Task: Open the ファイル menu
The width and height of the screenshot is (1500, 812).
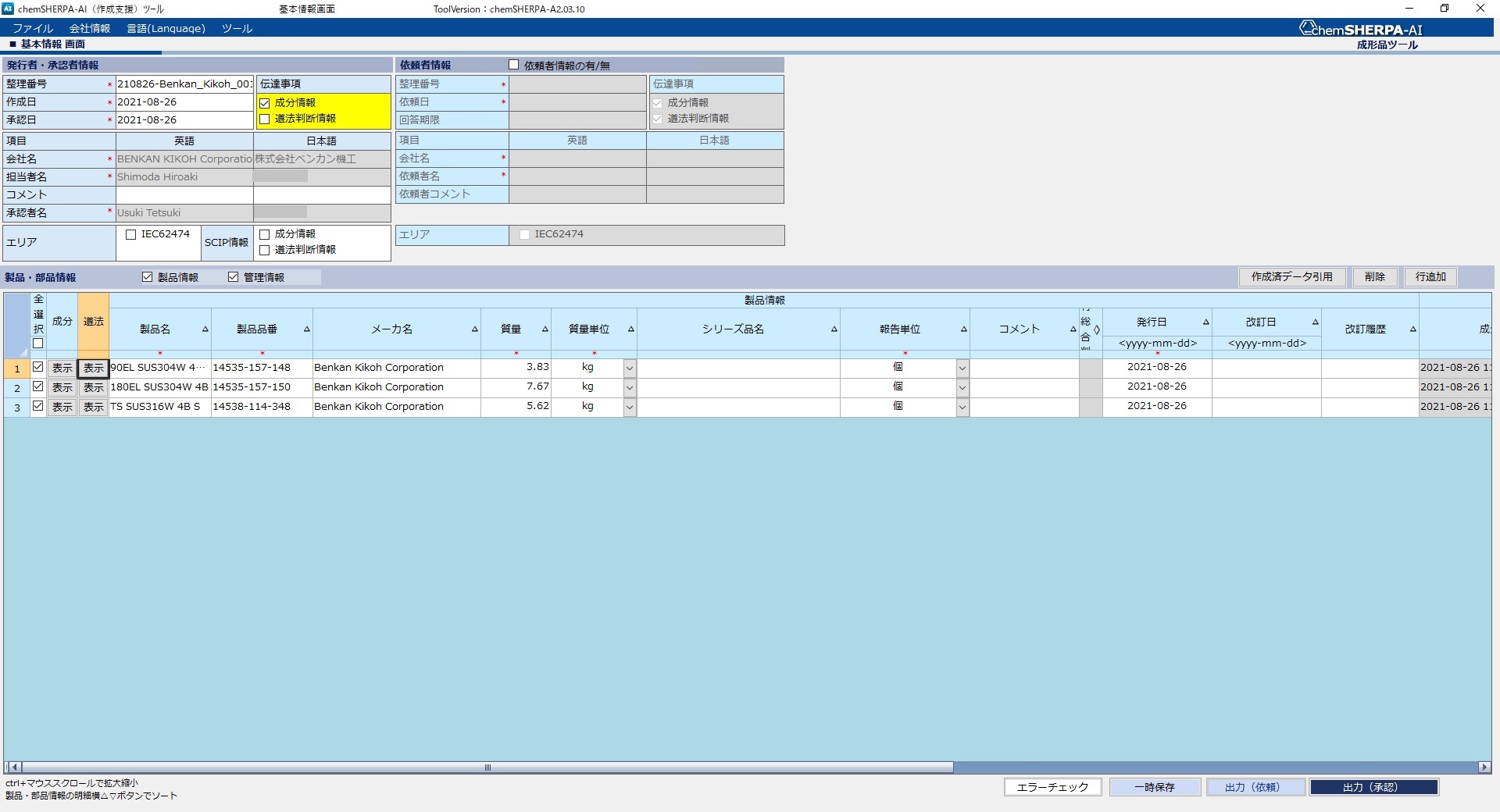Action: 33,28
